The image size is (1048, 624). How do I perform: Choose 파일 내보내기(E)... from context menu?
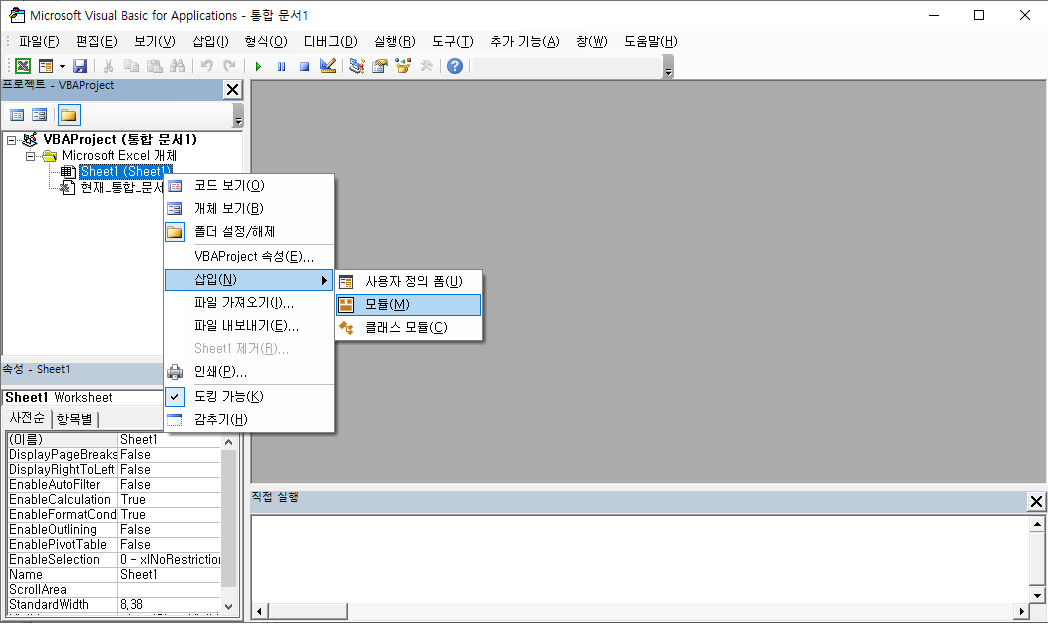(249, 325)
